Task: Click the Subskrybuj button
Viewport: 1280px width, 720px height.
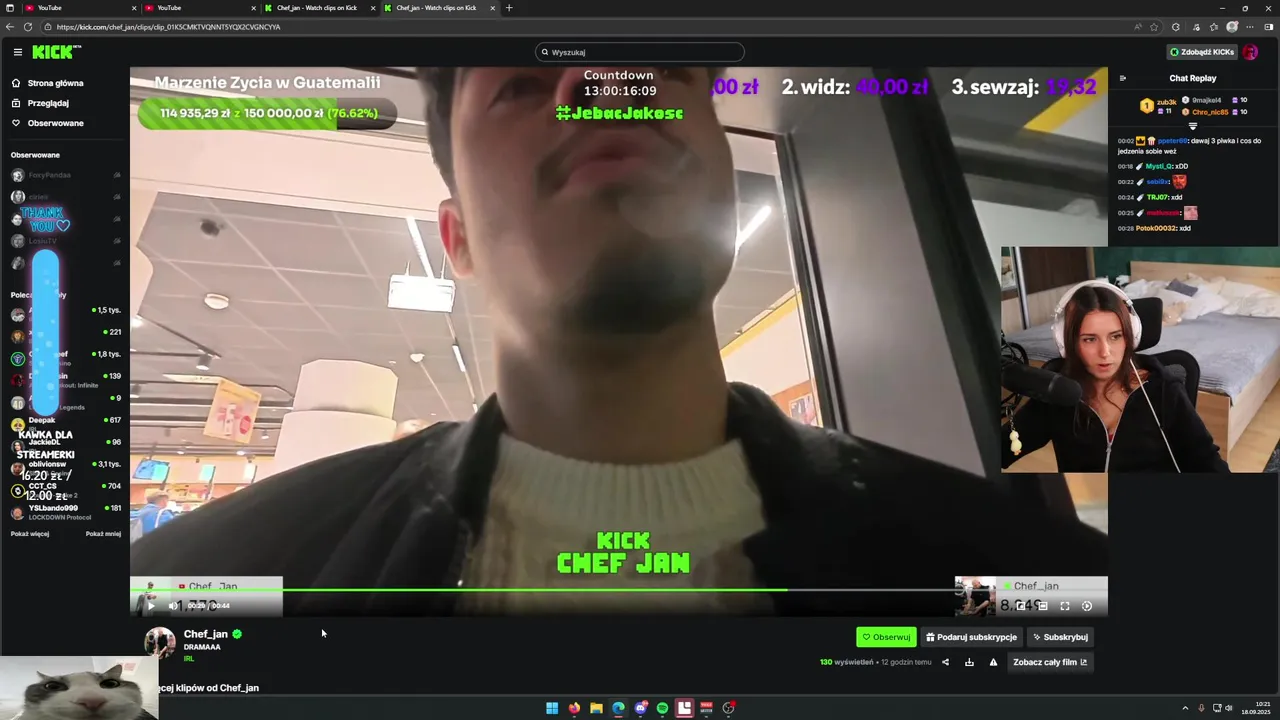Action: tap(1060, 637)
